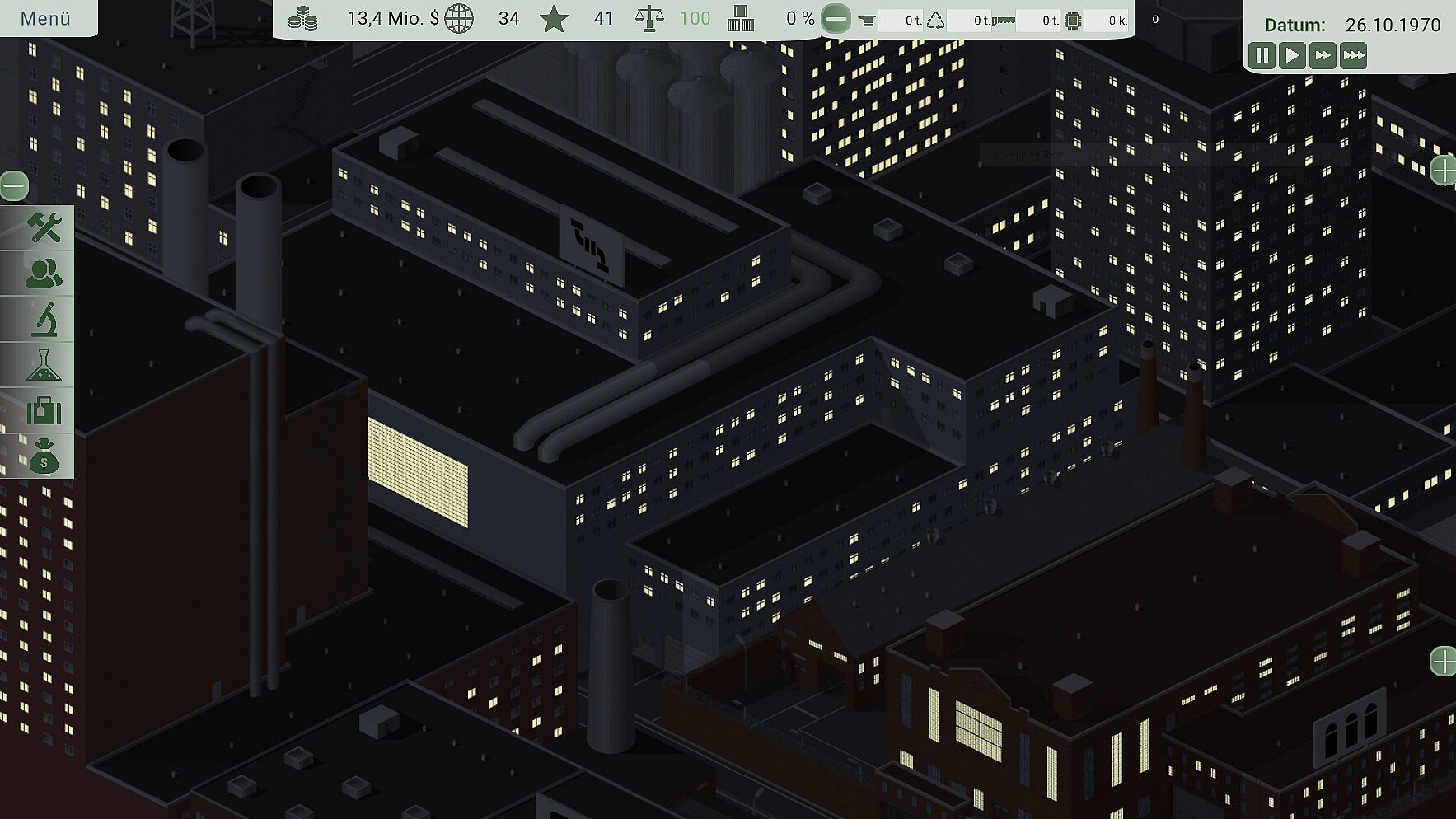Click the microchip resource icon
Image resolution: width=1456 pixels, height=819 pixels.
click(x=1073, y=21)
